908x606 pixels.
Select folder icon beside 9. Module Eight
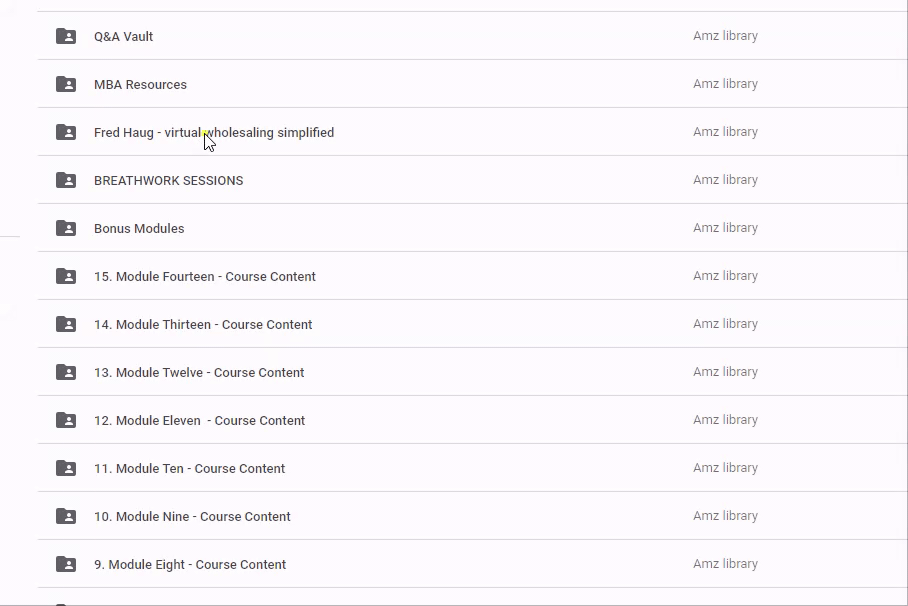[x=66, y=564]
